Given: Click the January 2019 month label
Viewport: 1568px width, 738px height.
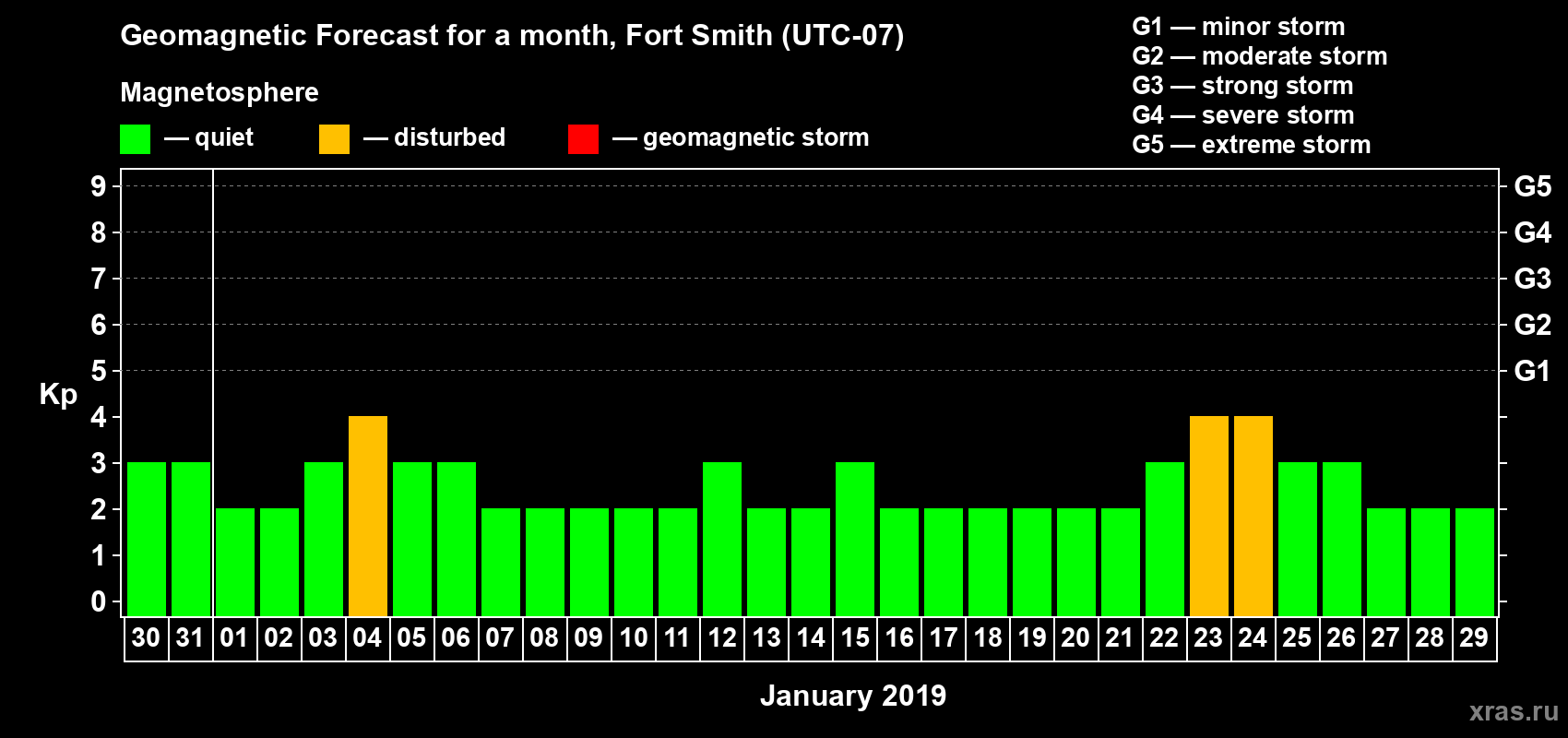Looking at the screenshot, I should (853, 696).
